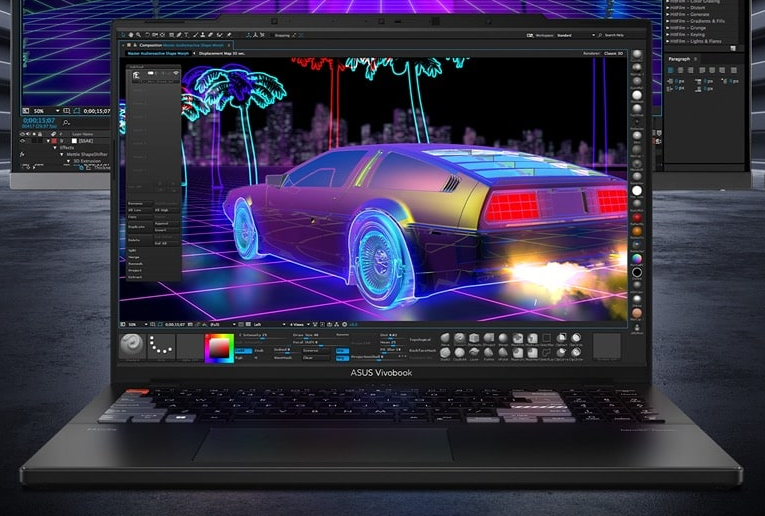Toggle the highlighted blue Mrgb button
This screenshot has width=765, height=516.
click(x=342, y=358)
